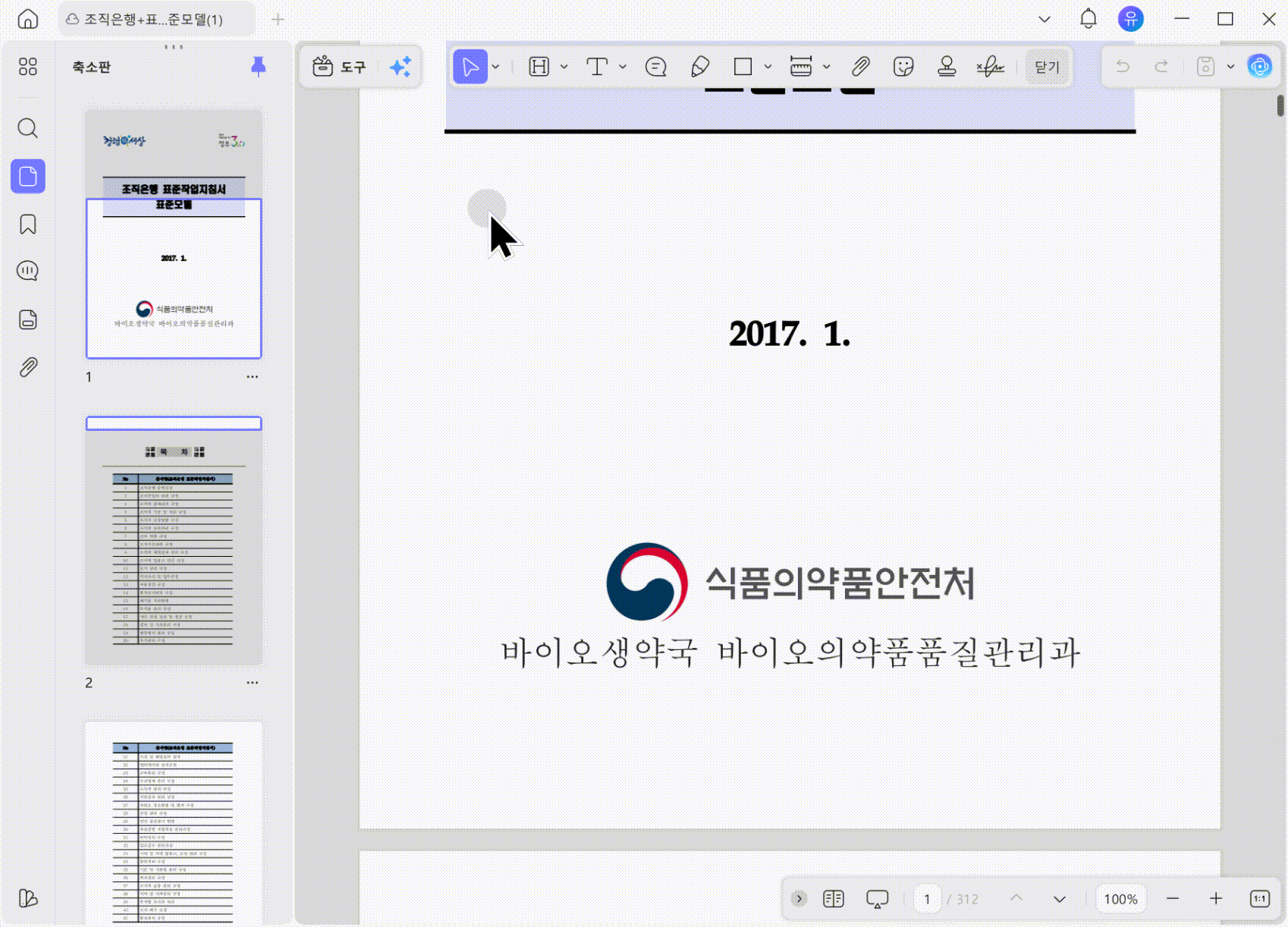Image resolution: width=1288 pixels, height=927 pixels.
Task: Click the 닫기 close button
Action: (x=1047, y=67)
